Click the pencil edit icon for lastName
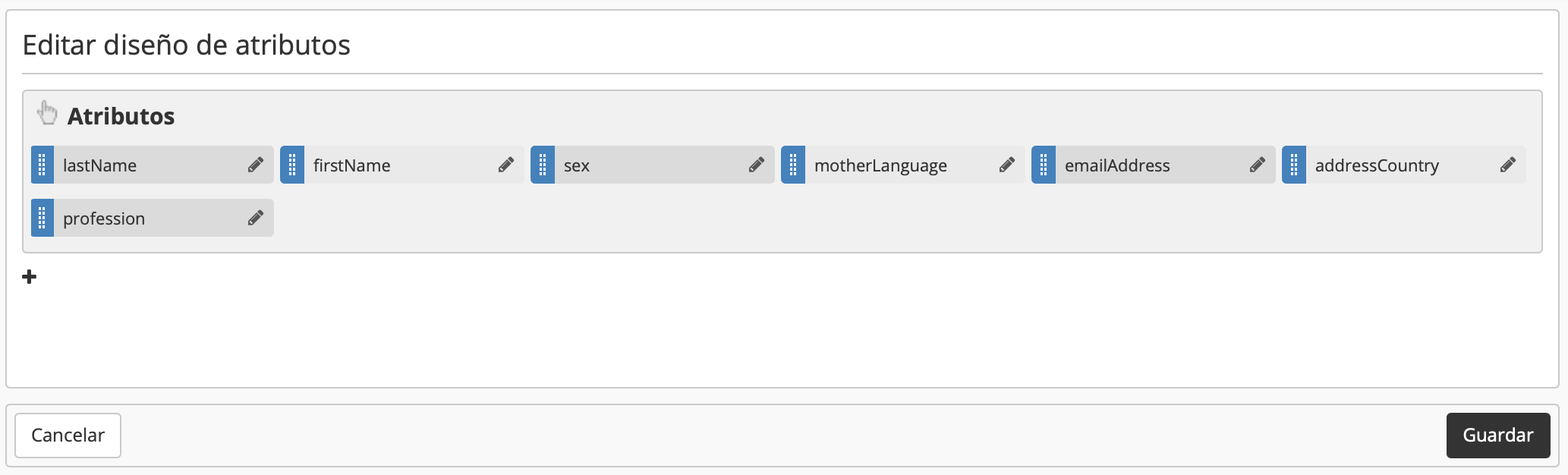1568x475 pixels. 256,165
